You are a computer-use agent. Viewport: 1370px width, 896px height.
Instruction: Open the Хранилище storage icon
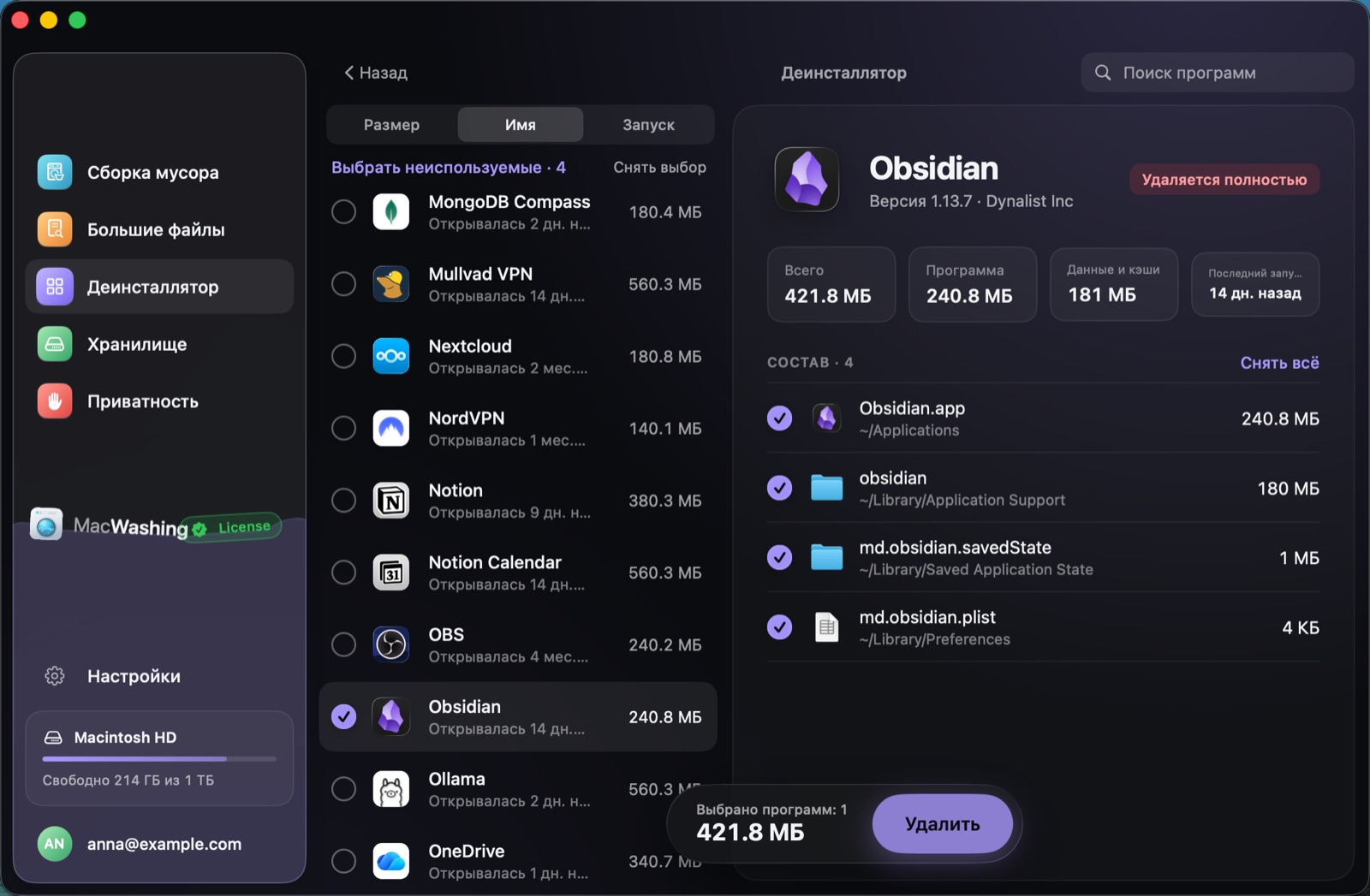tap(55, 344)
